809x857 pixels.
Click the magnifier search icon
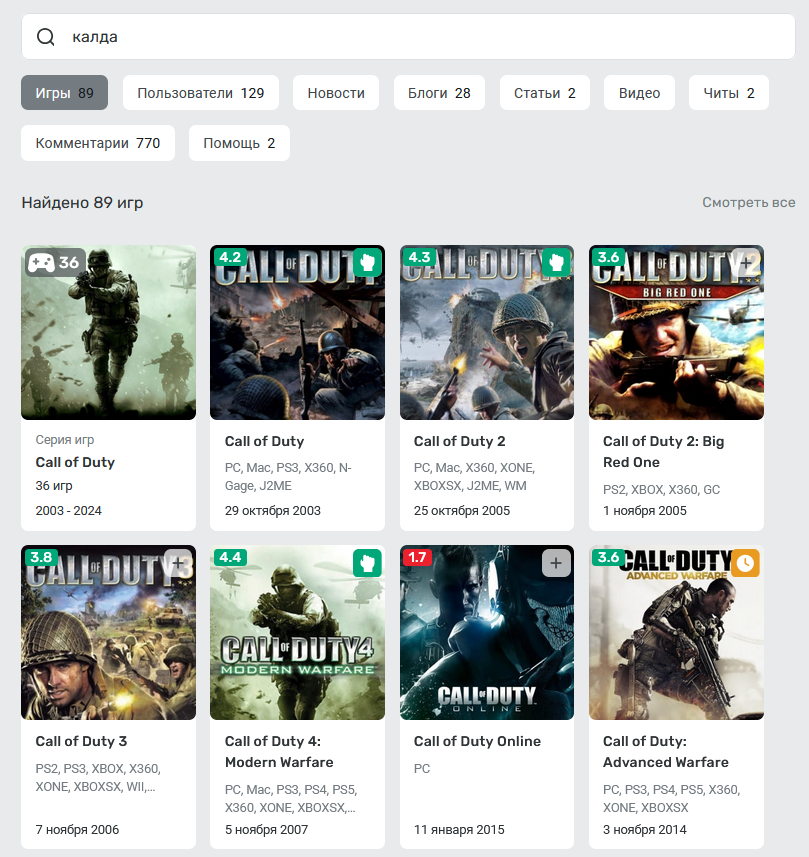(45, 37)
